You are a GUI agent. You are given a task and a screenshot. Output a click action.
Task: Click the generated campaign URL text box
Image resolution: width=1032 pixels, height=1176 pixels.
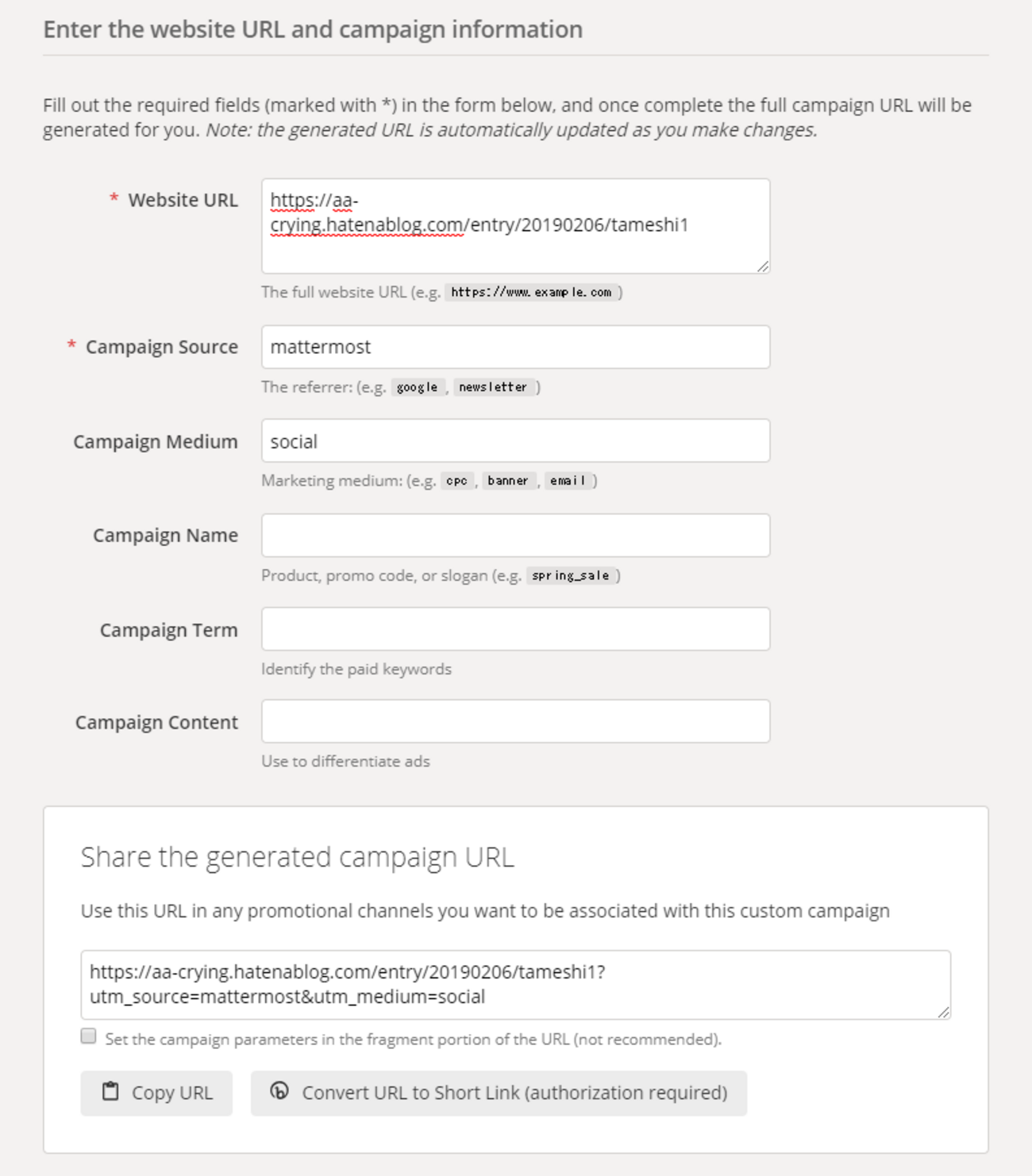coord(515,985)
